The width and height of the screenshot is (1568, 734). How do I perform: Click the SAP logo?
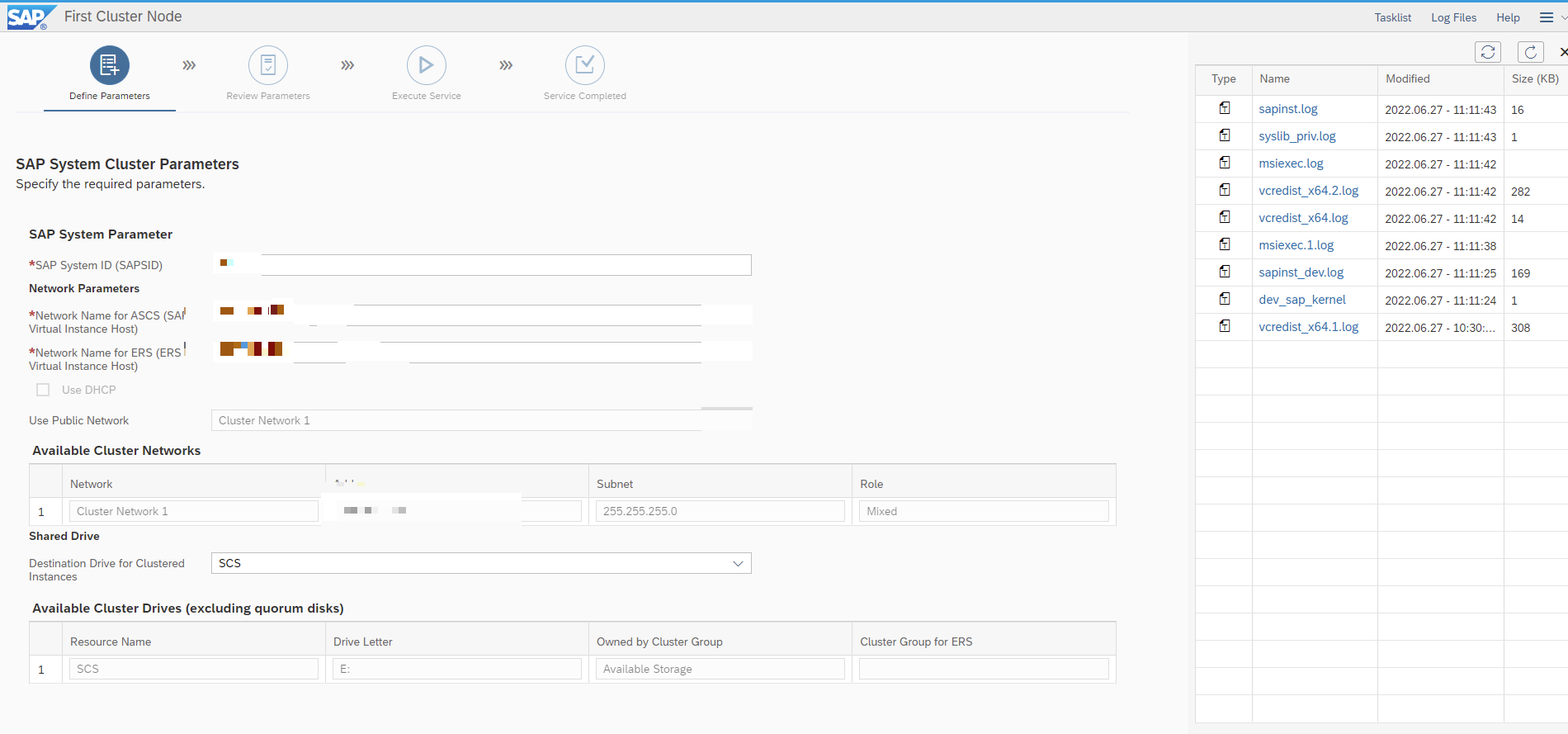point(31,17)
